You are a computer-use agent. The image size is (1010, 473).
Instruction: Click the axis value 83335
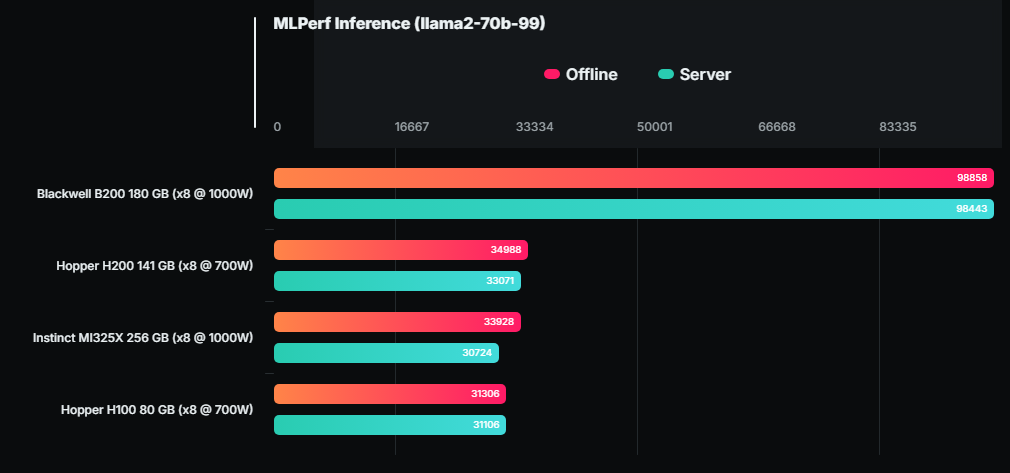898,127
